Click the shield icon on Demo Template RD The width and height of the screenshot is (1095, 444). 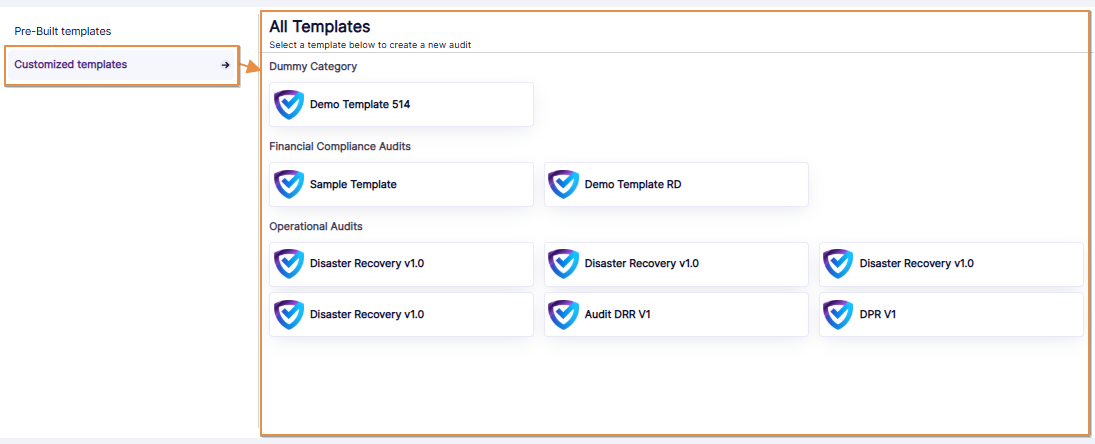(564, 184)
